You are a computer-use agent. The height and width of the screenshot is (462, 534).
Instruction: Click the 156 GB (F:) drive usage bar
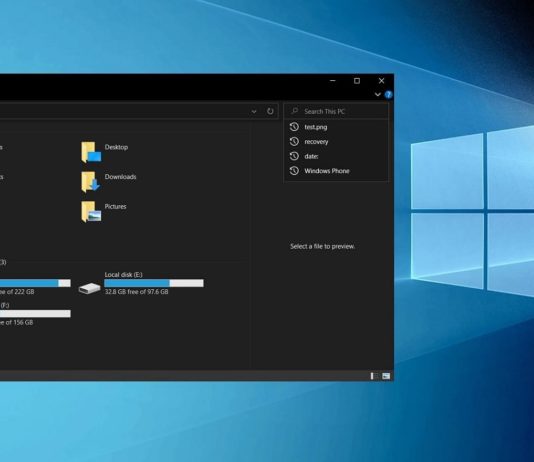point(35,314)
